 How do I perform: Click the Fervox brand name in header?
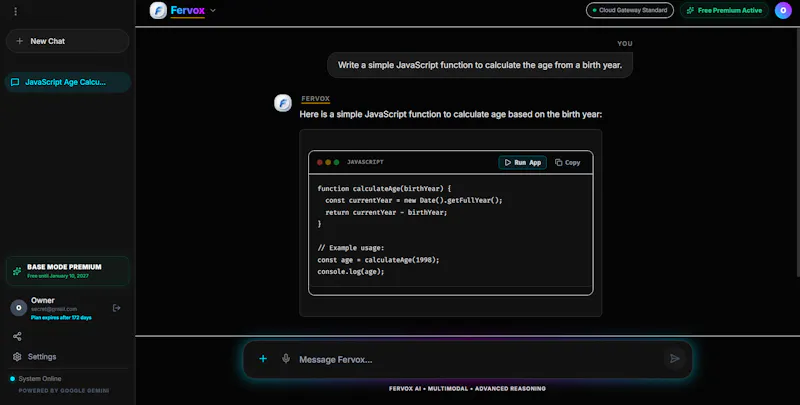click(188, 10)
